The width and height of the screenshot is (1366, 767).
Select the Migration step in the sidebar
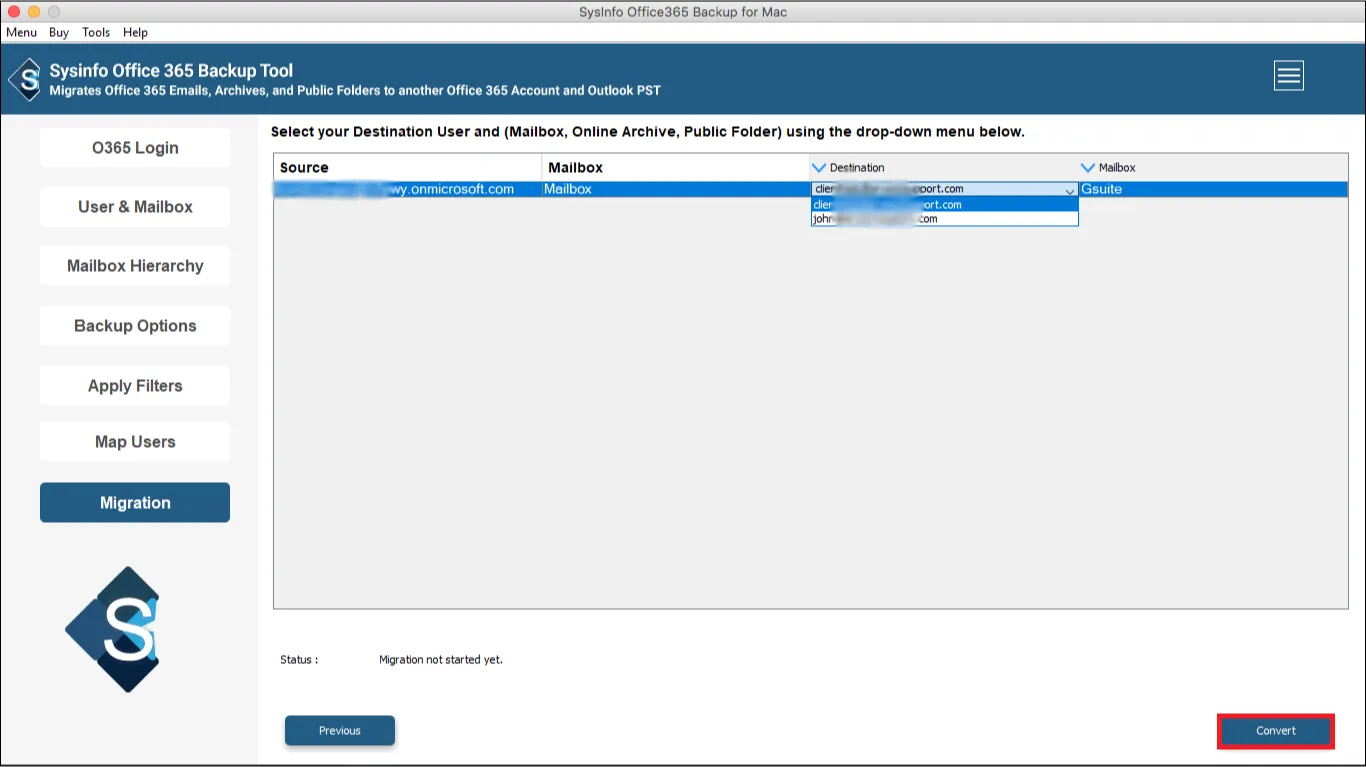(x=135, y=503)
